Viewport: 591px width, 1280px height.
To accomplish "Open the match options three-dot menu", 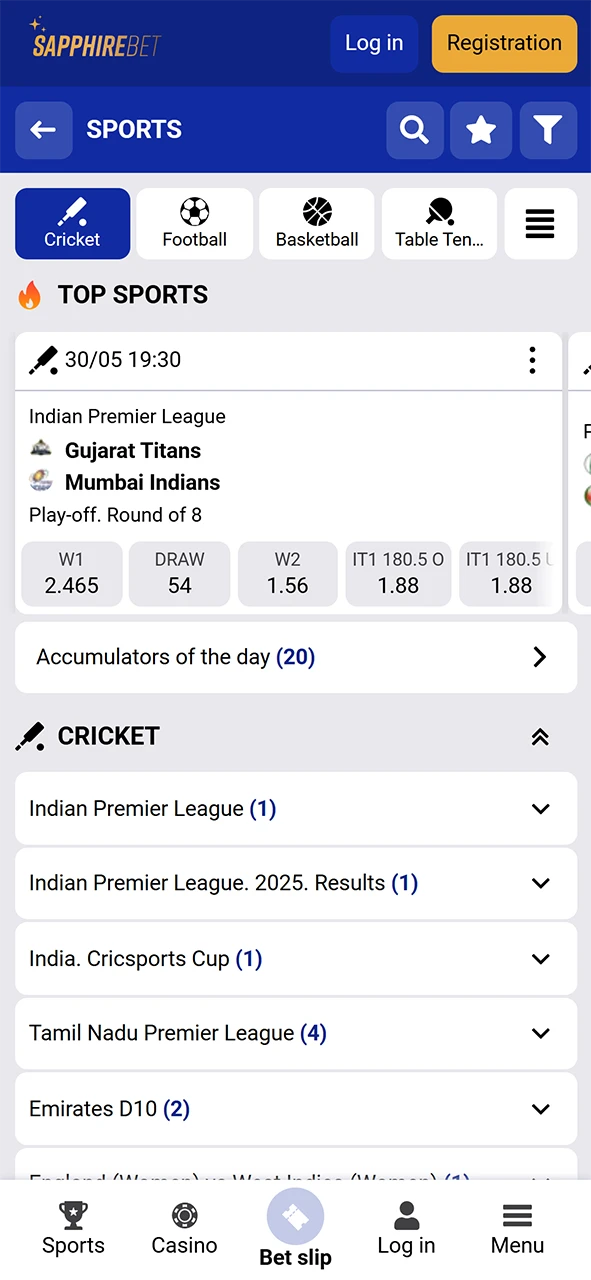I will point(532,360).
